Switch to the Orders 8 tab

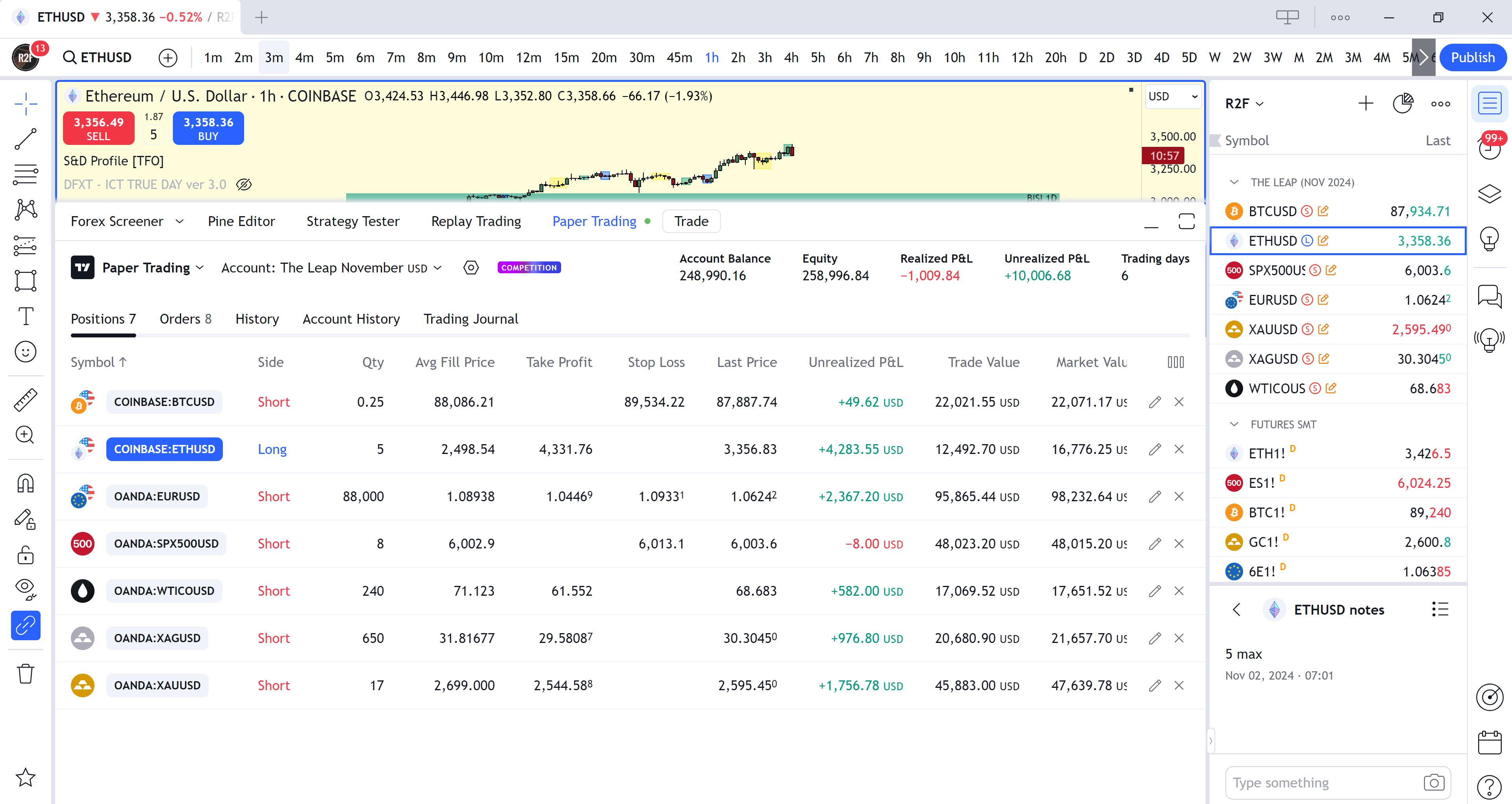[185, 319]
